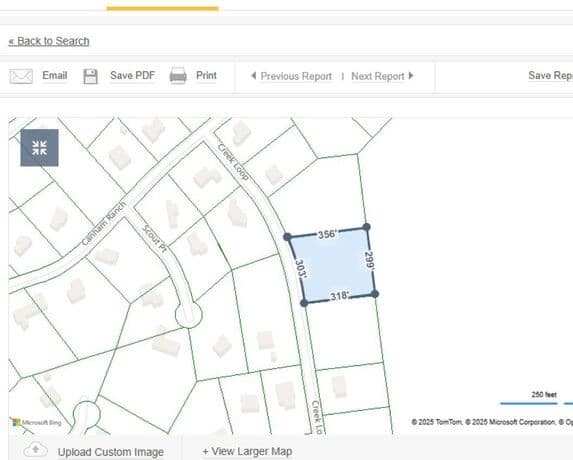Click the printer icon
The width and height of the screenshot is (573, 460).
tap(178, 76)
